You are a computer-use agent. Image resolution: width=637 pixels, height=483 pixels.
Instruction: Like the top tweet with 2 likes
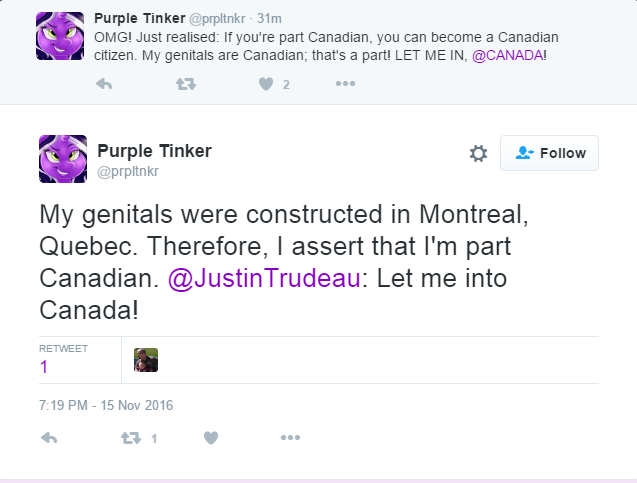266,84
